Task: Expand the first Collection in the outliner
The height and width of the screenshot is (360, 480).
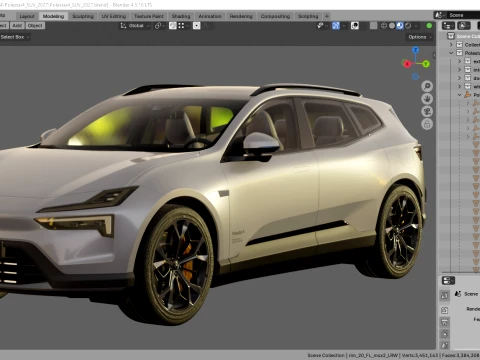Action: [x=451, y=45]
